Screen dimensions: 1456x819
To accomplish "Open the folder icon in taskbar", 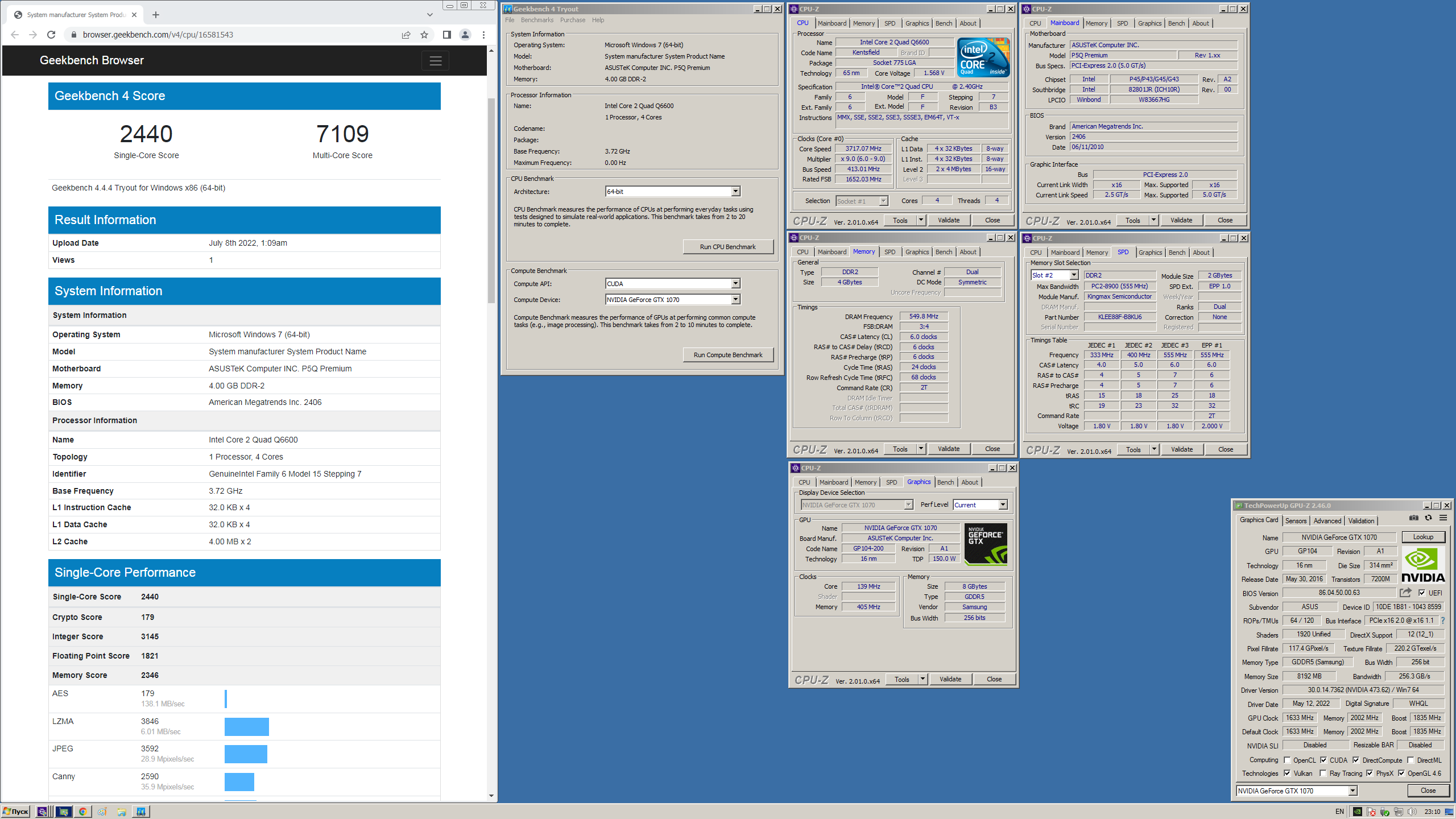I will (x=121, y=812).
